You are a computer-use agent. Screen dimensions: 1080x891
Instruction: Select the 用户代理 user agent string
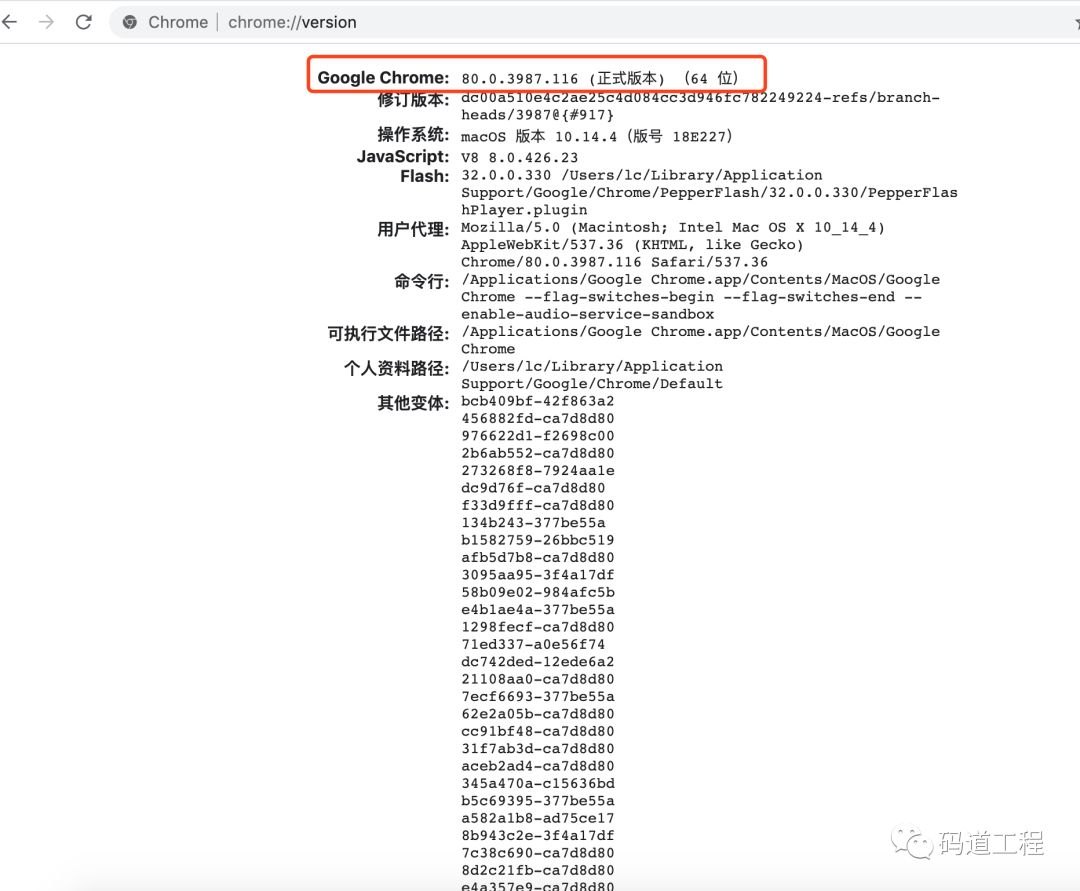pyautogui.click(x=650, y=244)
